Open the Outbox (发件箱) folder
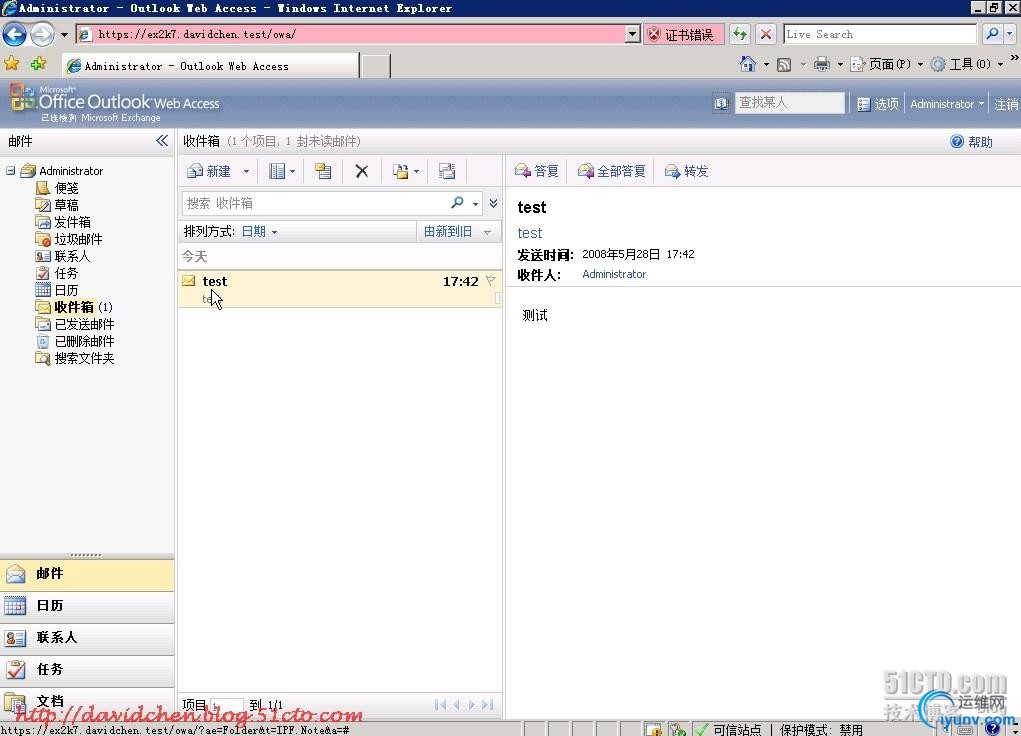The height and width of the screenshot is (736, 1021). tap(63, 221)
